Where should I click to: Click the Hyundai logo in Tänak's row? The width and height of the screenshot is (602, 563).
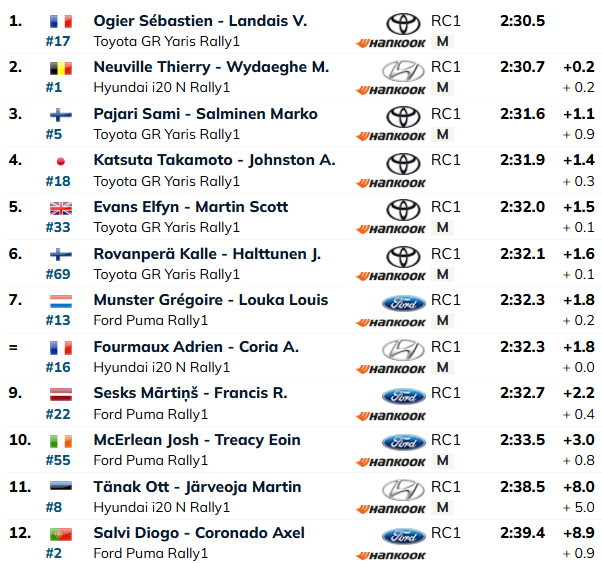click(x=403, y=490)
